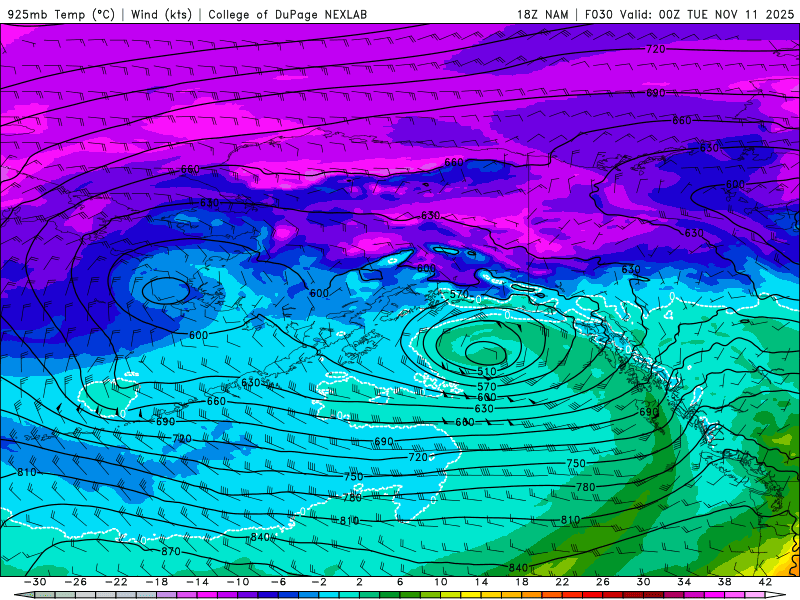Select the positive "22" colorbar scale label
Screen dimensions: 800x600
[x=562, y=582]
